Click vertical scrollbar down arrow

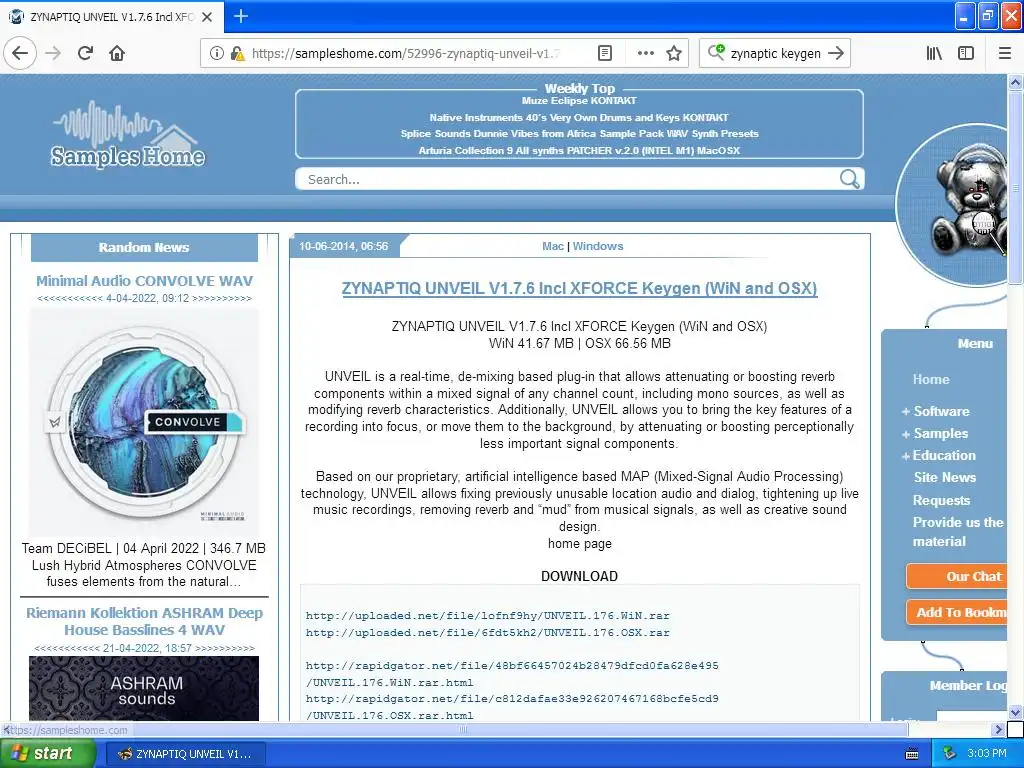click(x=1015, y=712)
